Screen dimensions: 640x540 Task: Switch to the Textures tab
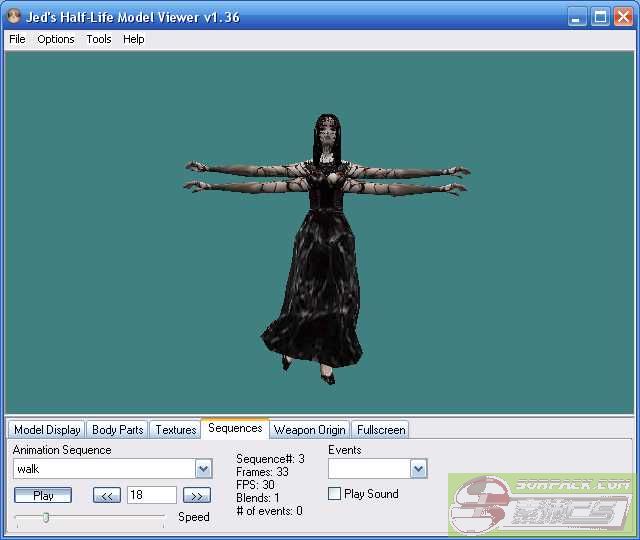click(176, 430)
